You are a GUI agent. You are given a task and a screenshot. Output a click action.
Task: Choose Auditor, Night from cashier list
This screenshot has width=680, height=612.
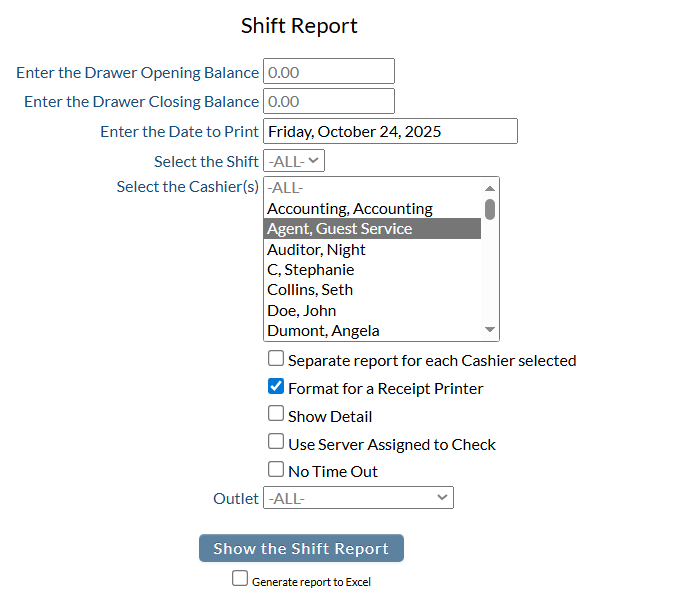(x=316, y=249)
